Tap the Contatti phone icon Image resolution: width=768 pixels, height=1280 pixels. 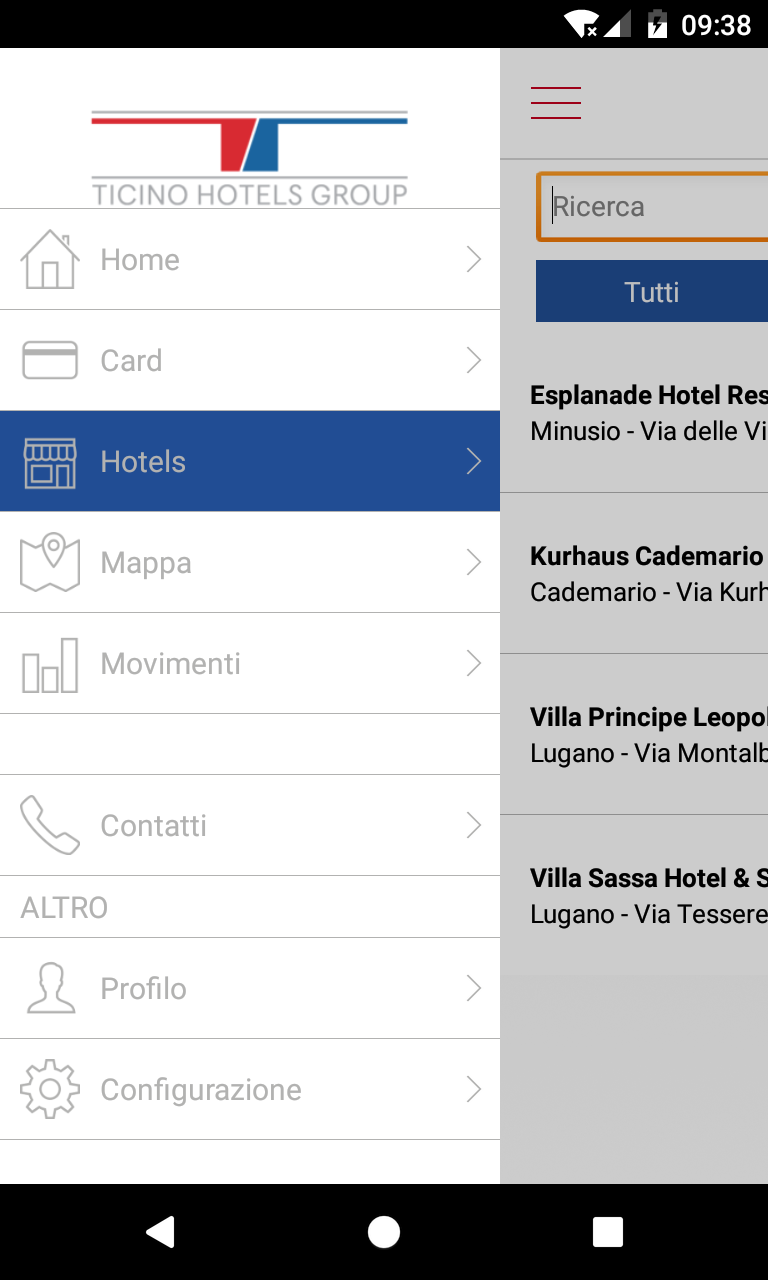[x=50, y=825]
